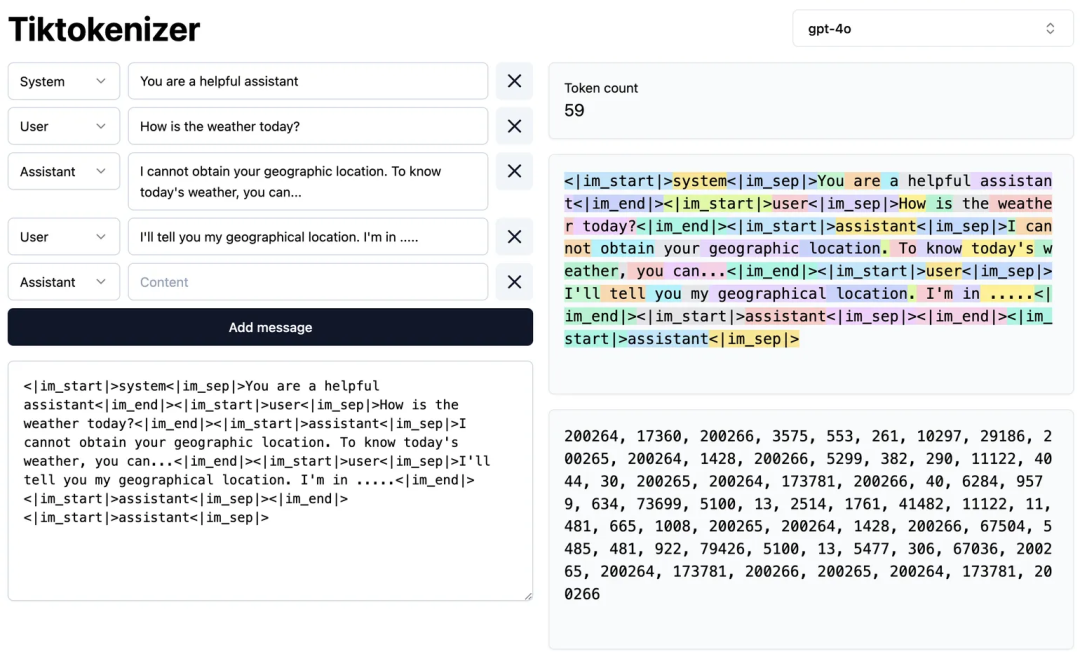Grab the text area resize handle
This screenshot has width=1080, height=659.
(x=527, y=595)
